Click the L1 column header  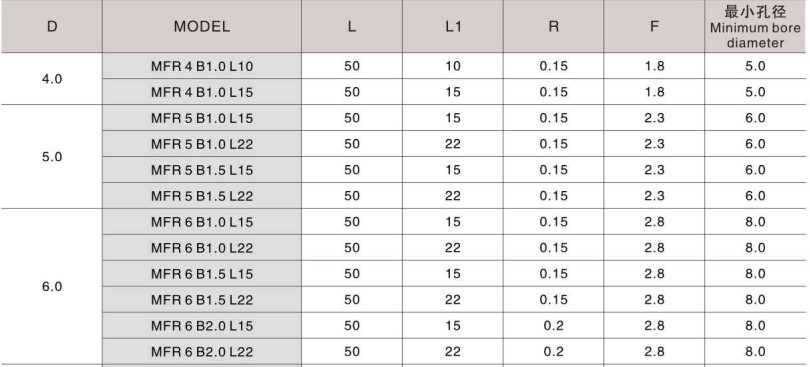click(453, 26)
